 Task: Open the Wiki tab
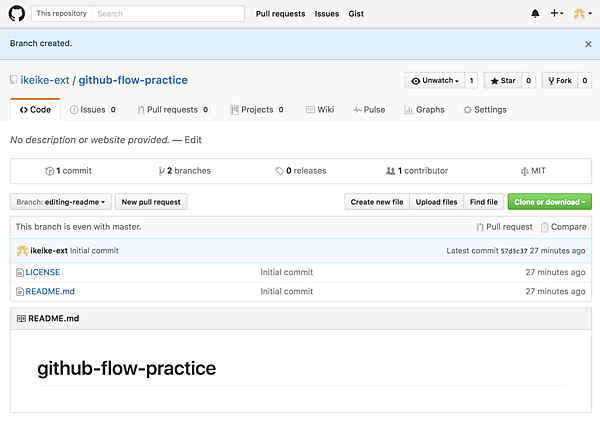pos(320,110)
